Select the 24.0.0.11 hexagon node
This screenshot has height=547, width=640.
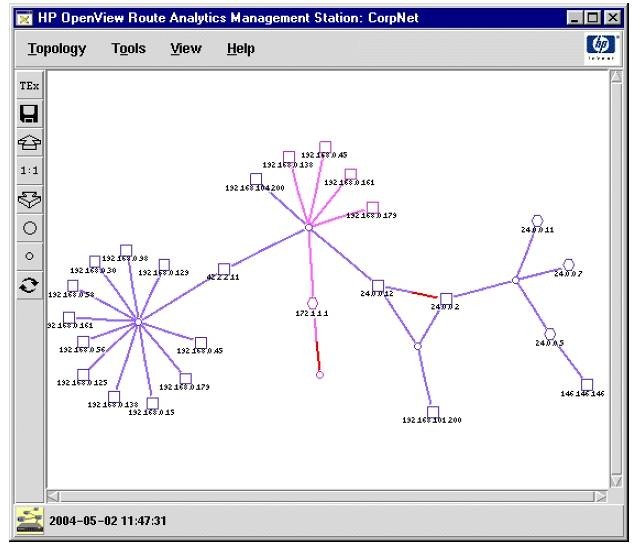(x=537, y=220)
